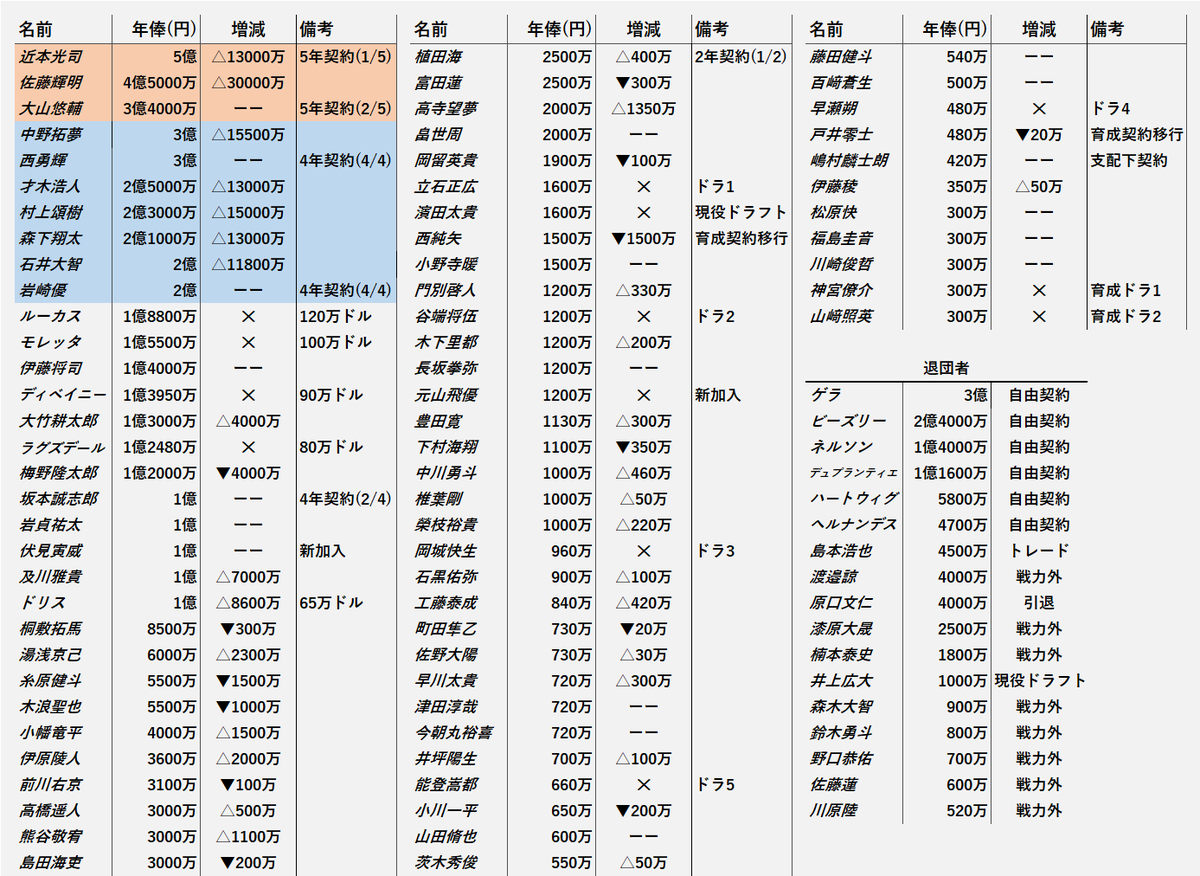The width and height of the screenshot is (1200, 876).
Task: Select the change value "▼1500万" for 西純矢
Action: pos(643,239)
